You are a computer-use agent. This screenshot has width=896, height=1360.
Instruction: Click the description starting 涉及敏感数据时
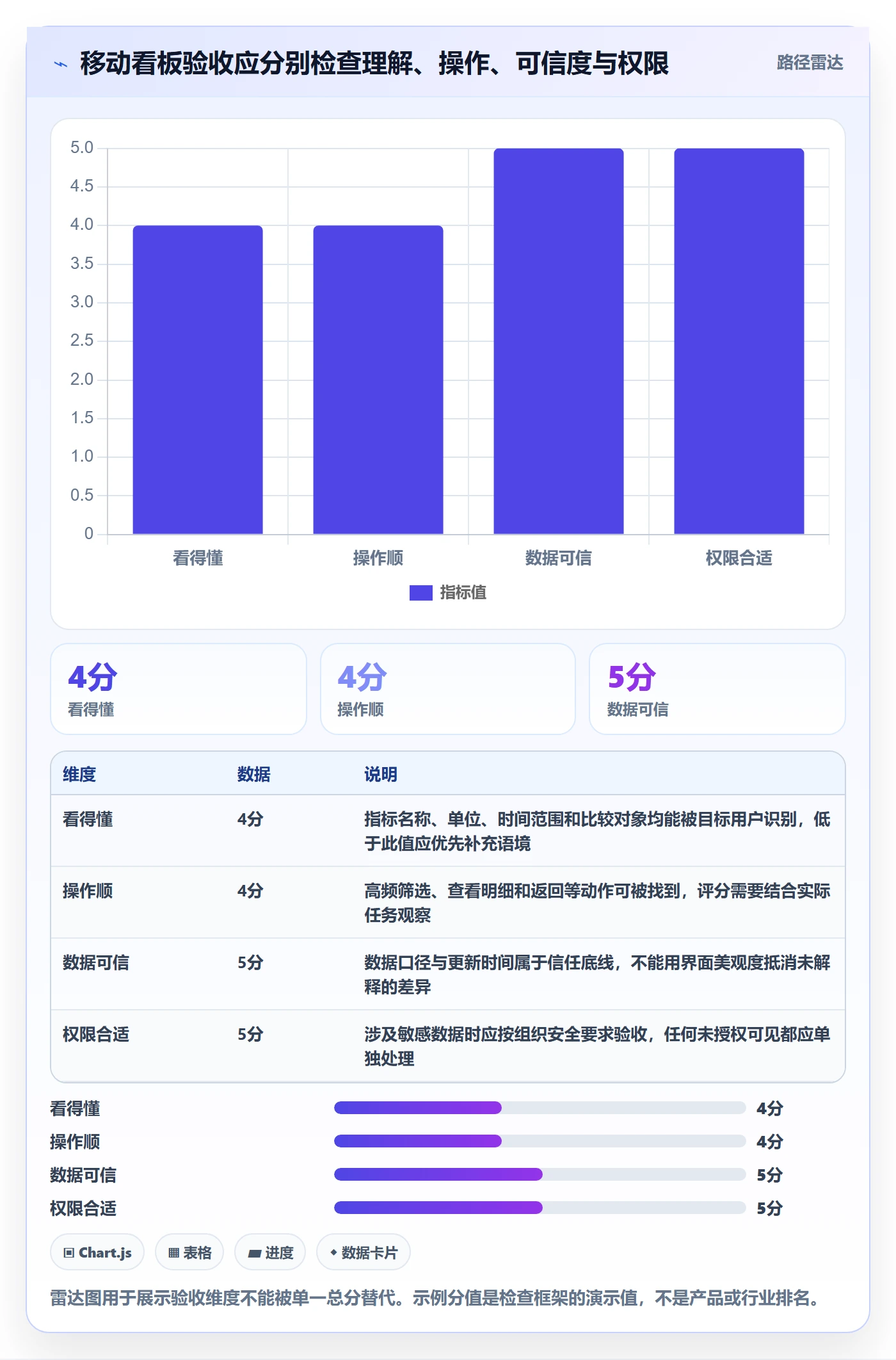[x=597, y=1046]
